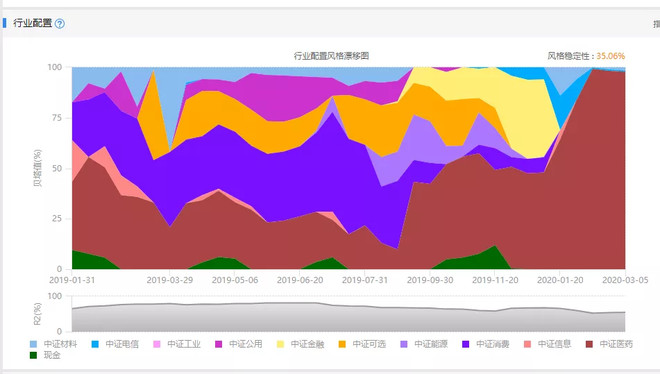Click the help question mark icon beside 行业配置
Viewport: 660px width, 374px height.
[60, 24]
